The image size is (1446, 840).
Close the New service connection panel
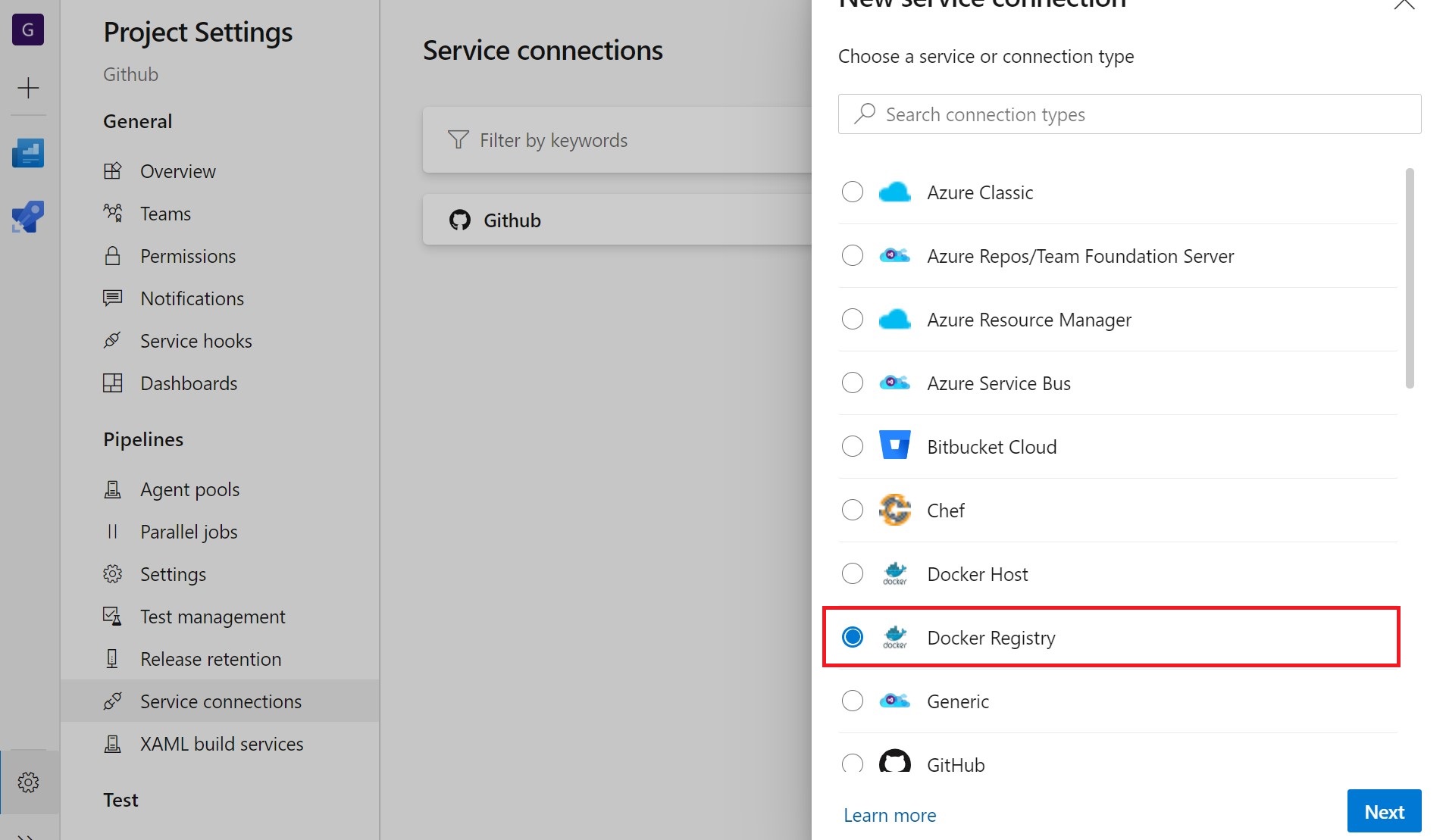[1404, 4]
